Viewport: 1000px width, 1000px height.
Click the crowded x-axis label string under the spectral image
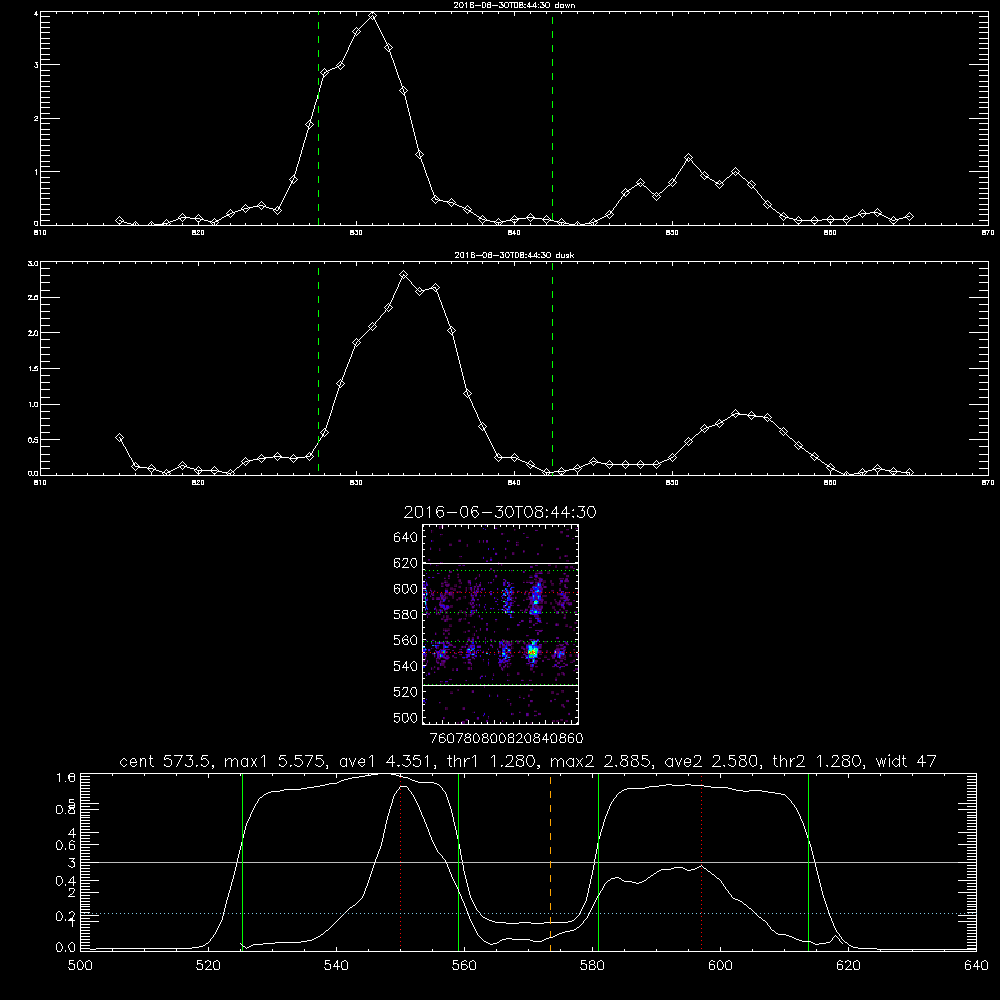[506, 738]
